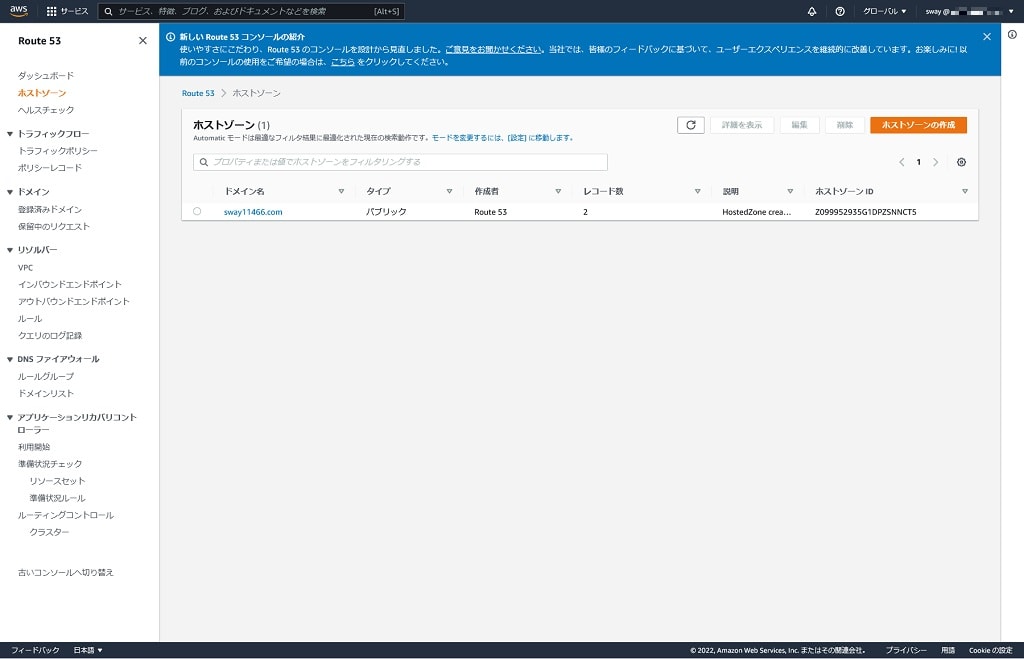The height and width of the screenshot is (659, 1024).
Task: Open VPC under リゾルバー
Action: (x=25, y=268)
